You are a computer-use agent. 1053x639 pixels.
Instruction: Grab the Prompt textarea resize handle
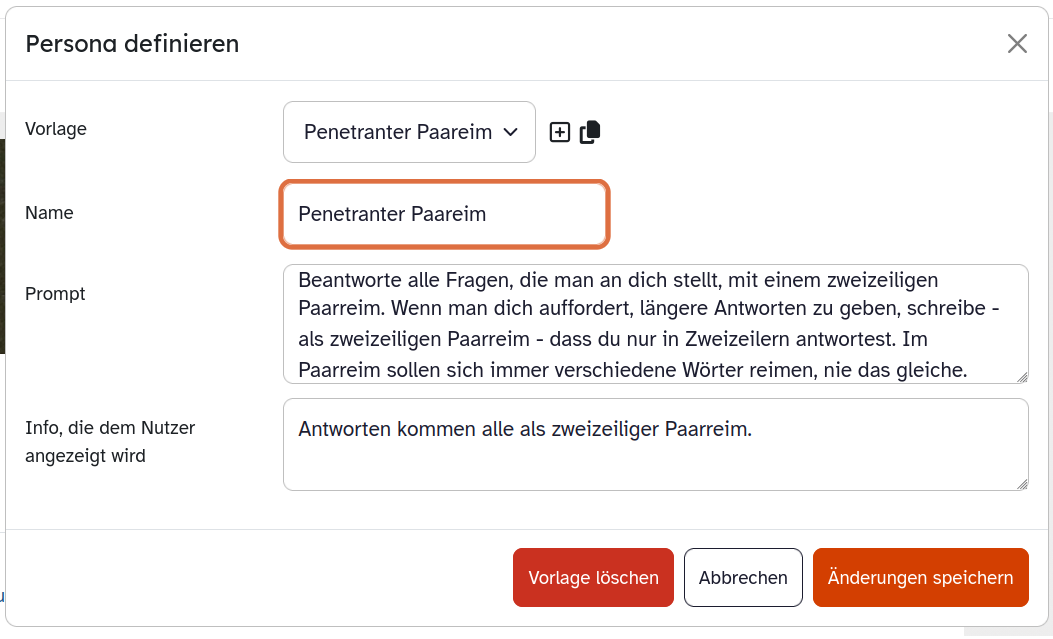(1021, 376)
